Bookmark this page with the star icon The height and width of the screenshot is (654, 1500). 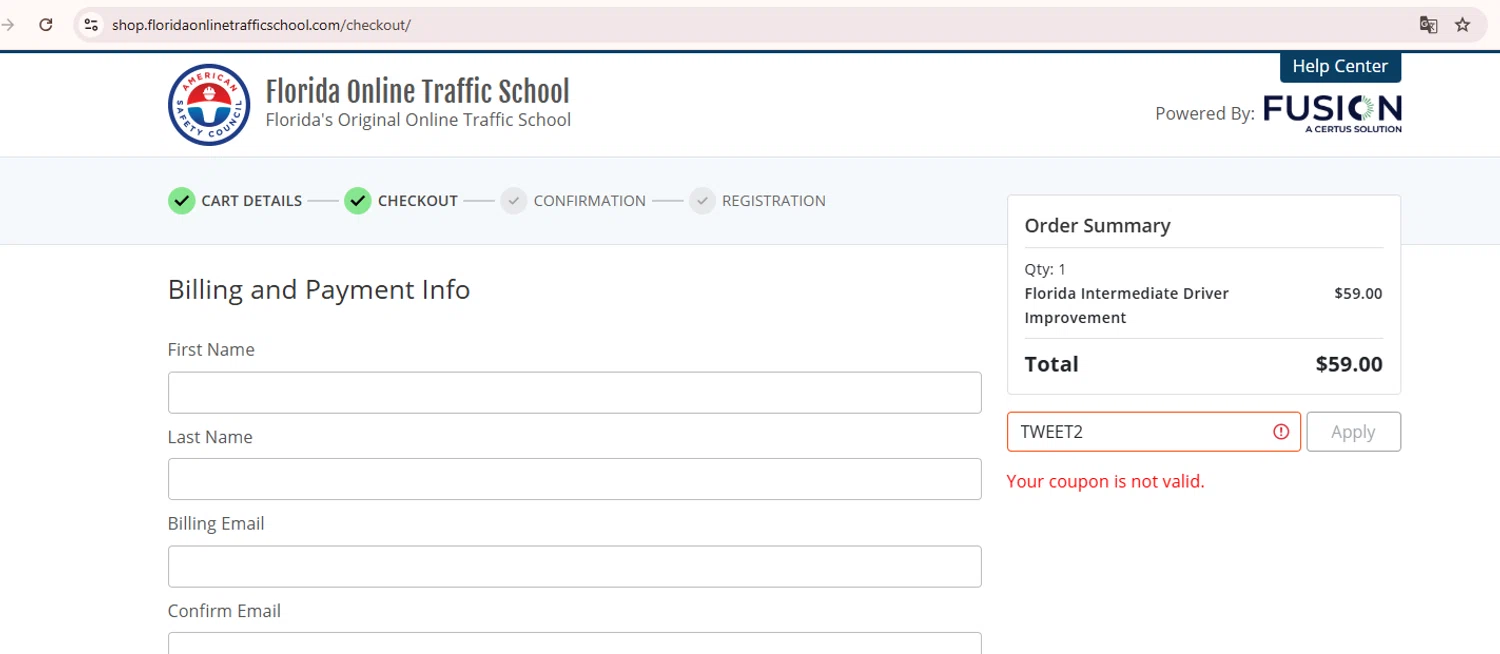pyautogui.click(x=1463, y=25)
